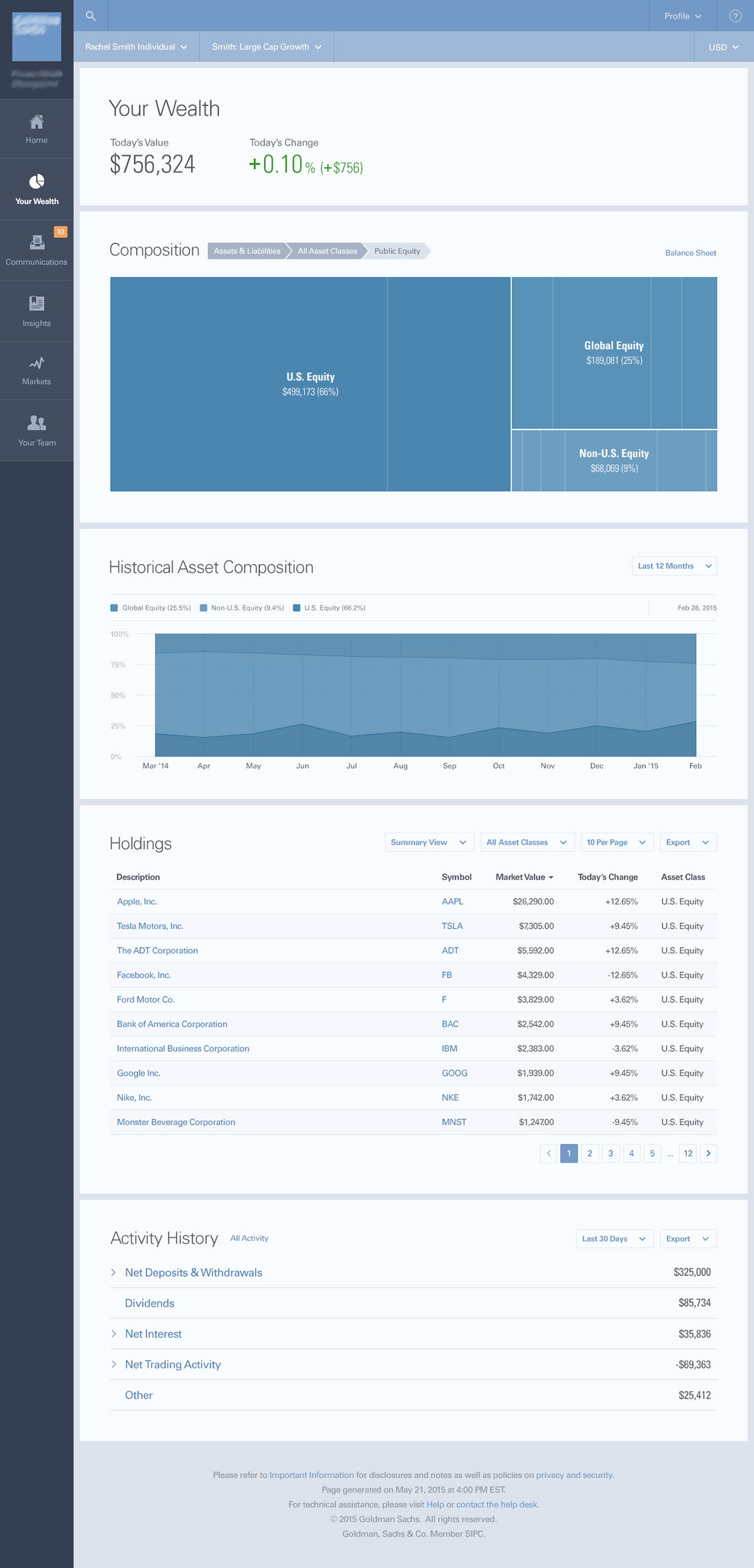Toggle Non-U.S. Equity legend item
Screen dimensions: 754x1568
pyautogui.click(x=242, y=608)
